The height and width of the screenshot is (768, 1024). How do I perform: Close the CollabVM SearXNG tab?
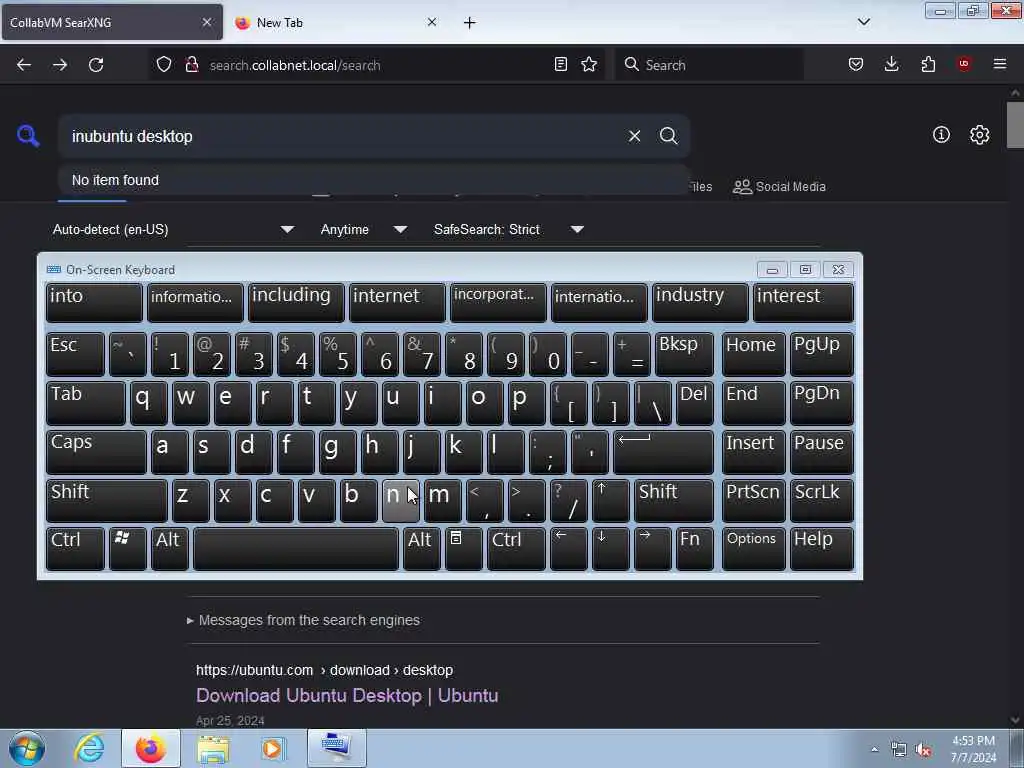[x=206, y=22]
